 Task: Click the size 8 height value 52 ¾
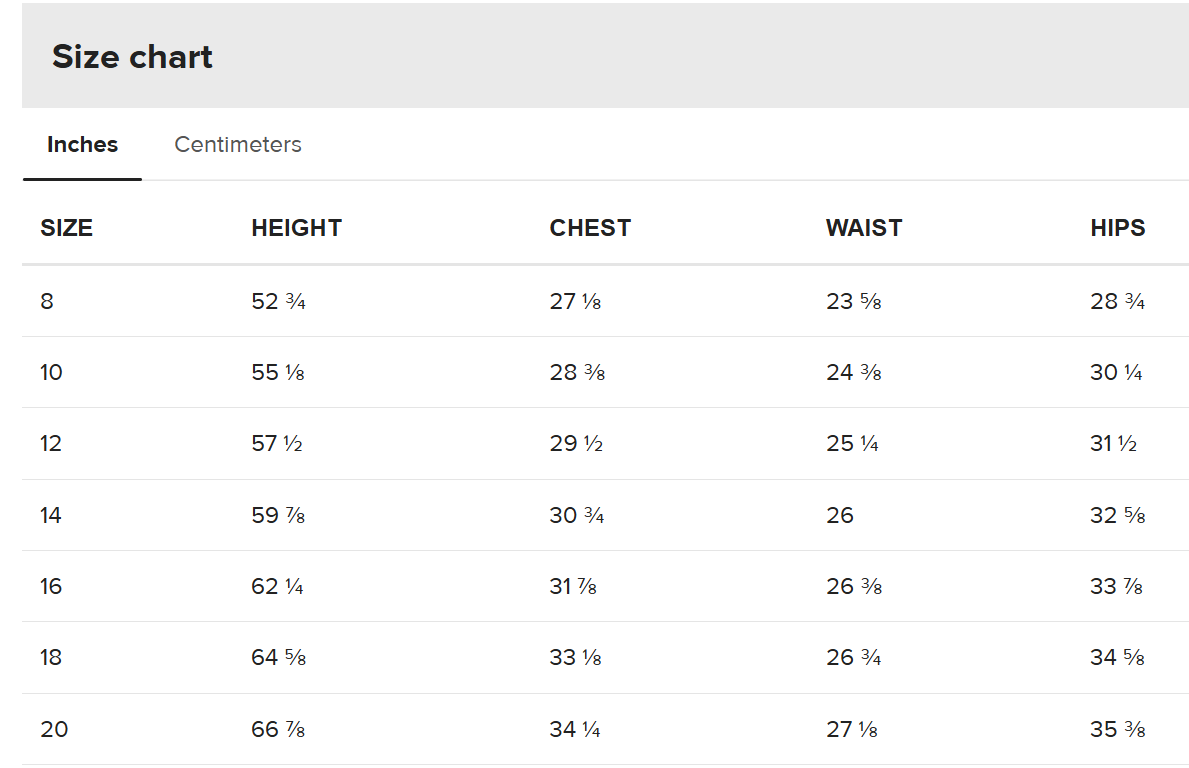pyautogui.click(x=278, y=301)
